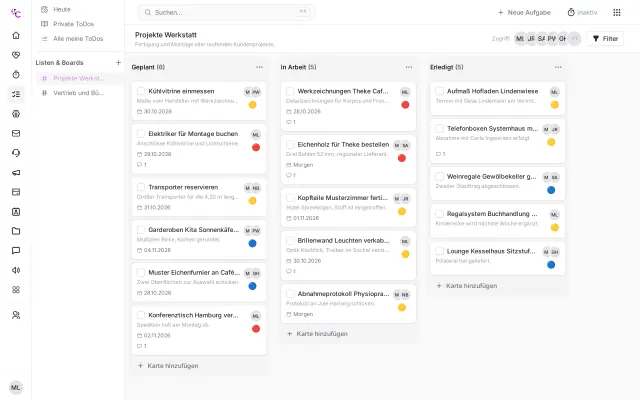Select the task checklist icon in left rail

(16, 94)
